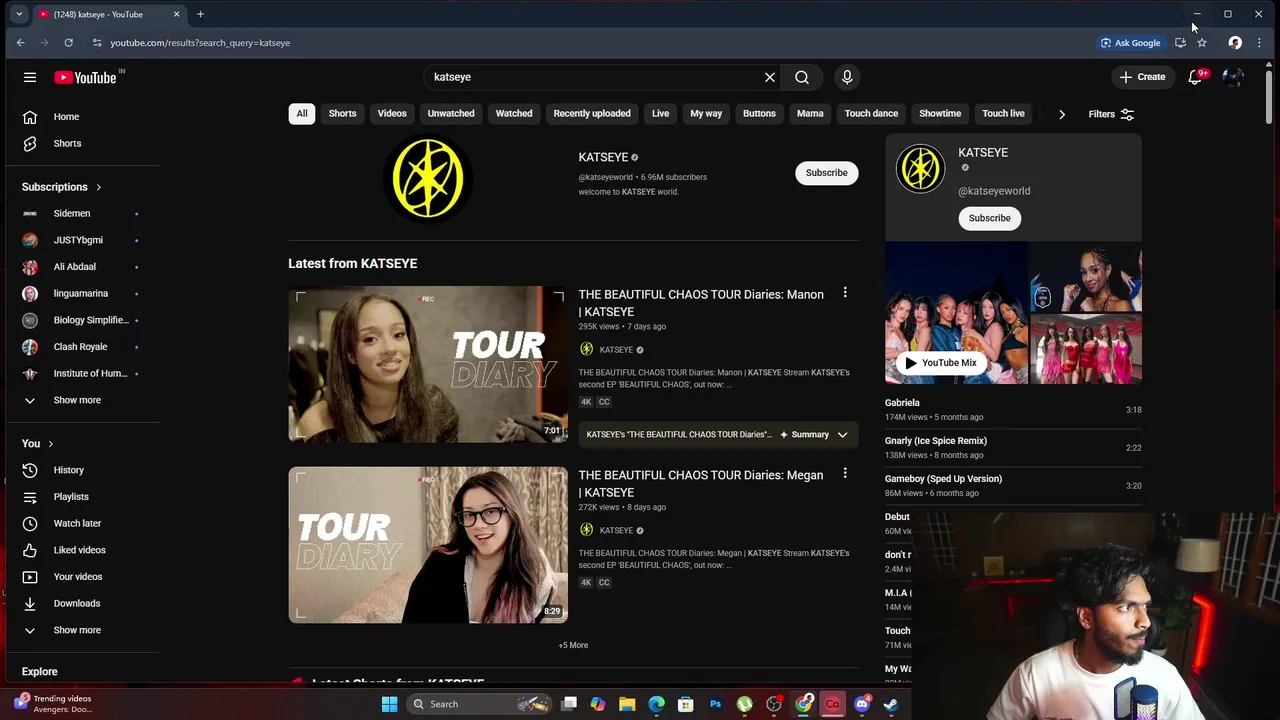Image resolution: width=1280 pixels, height=720 pixels.
Task: Select the Touch dance chip
Action: pyautogui.click(x=871, y=113)
